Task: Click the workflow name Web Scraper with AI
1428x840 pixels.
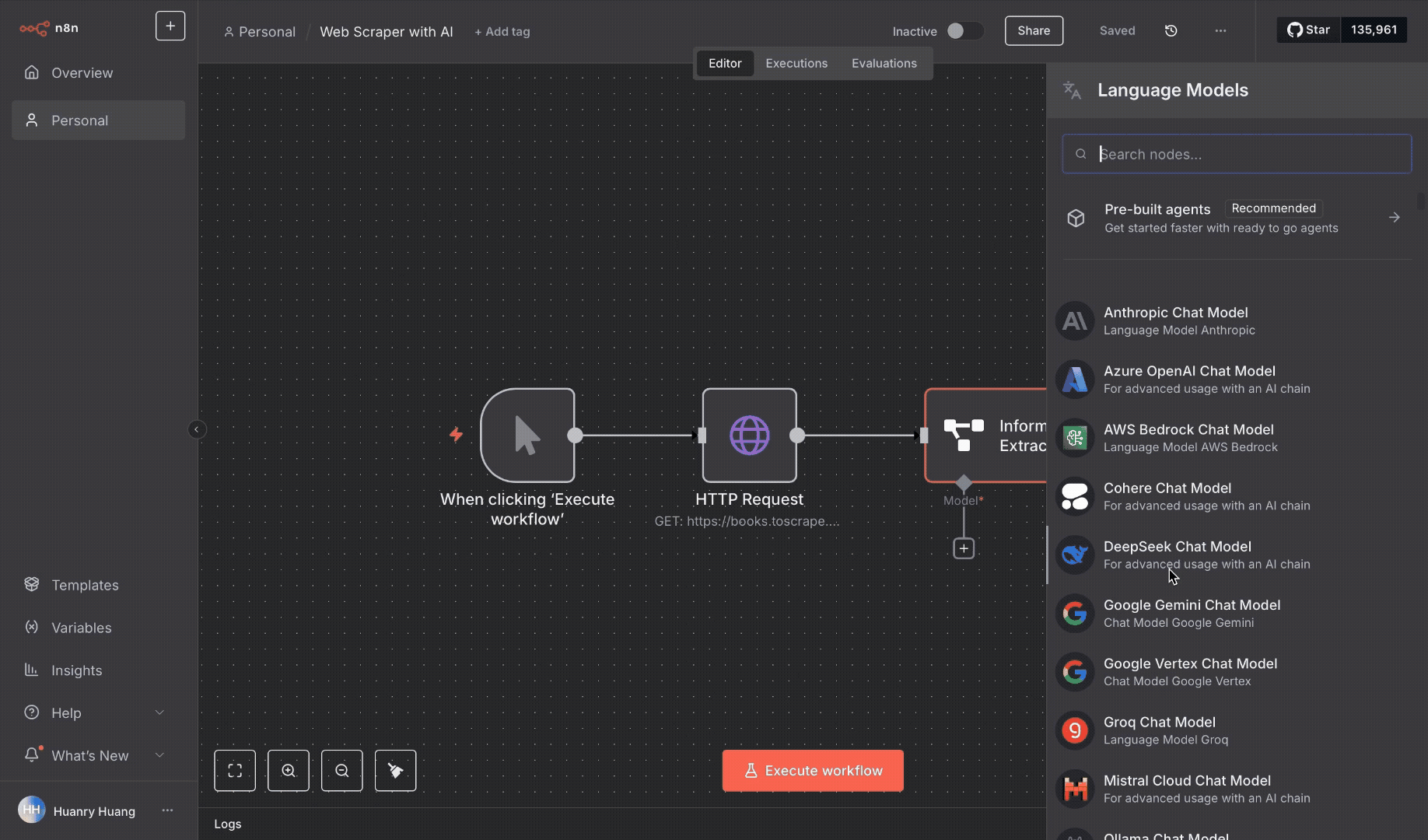Action: coord(387,32)
